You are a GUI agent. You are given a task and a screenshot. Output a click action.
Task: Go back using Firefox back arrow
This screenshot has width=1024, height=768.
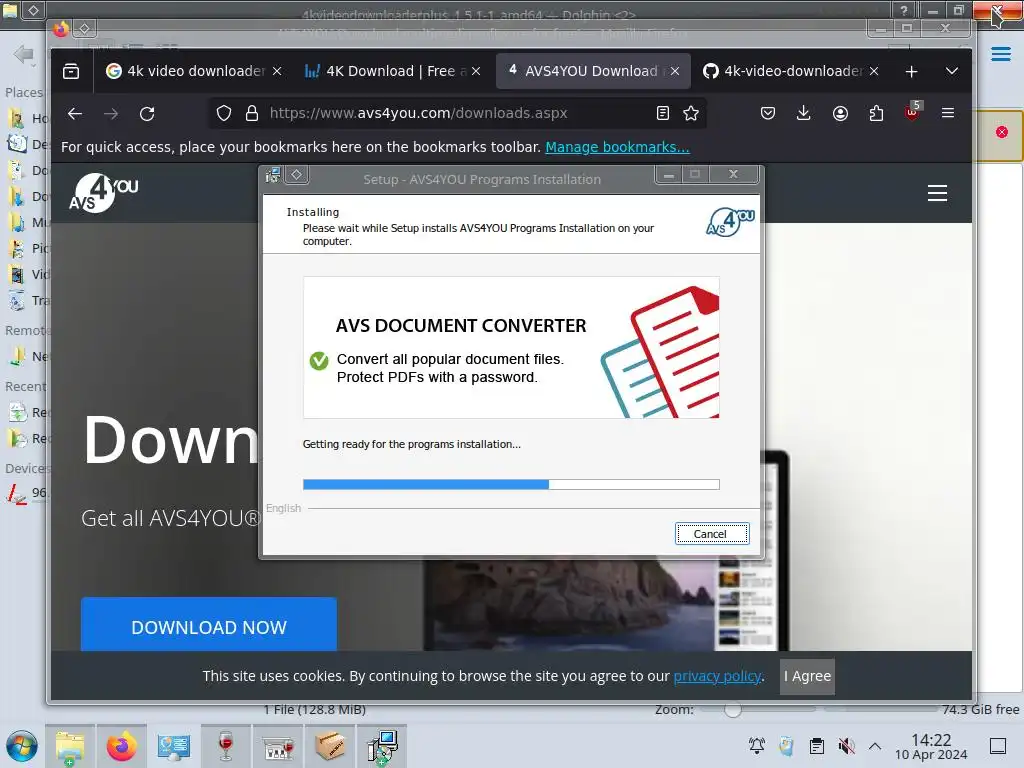[75, 114]
